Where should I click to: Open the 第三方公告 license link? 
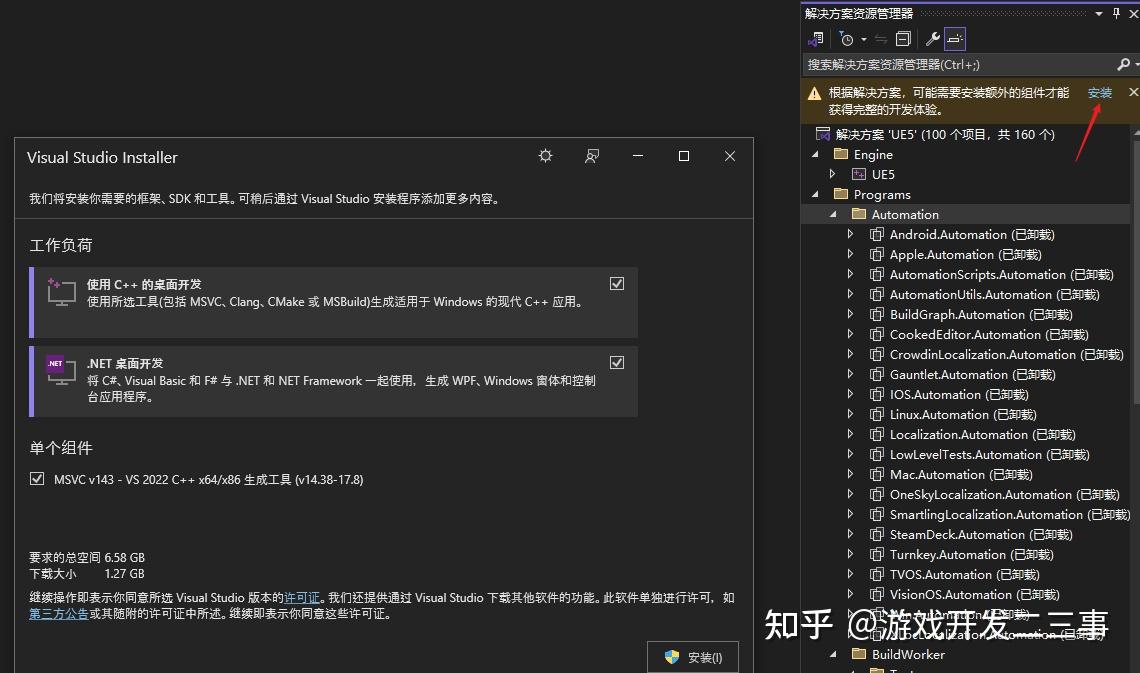click(58, 613)
